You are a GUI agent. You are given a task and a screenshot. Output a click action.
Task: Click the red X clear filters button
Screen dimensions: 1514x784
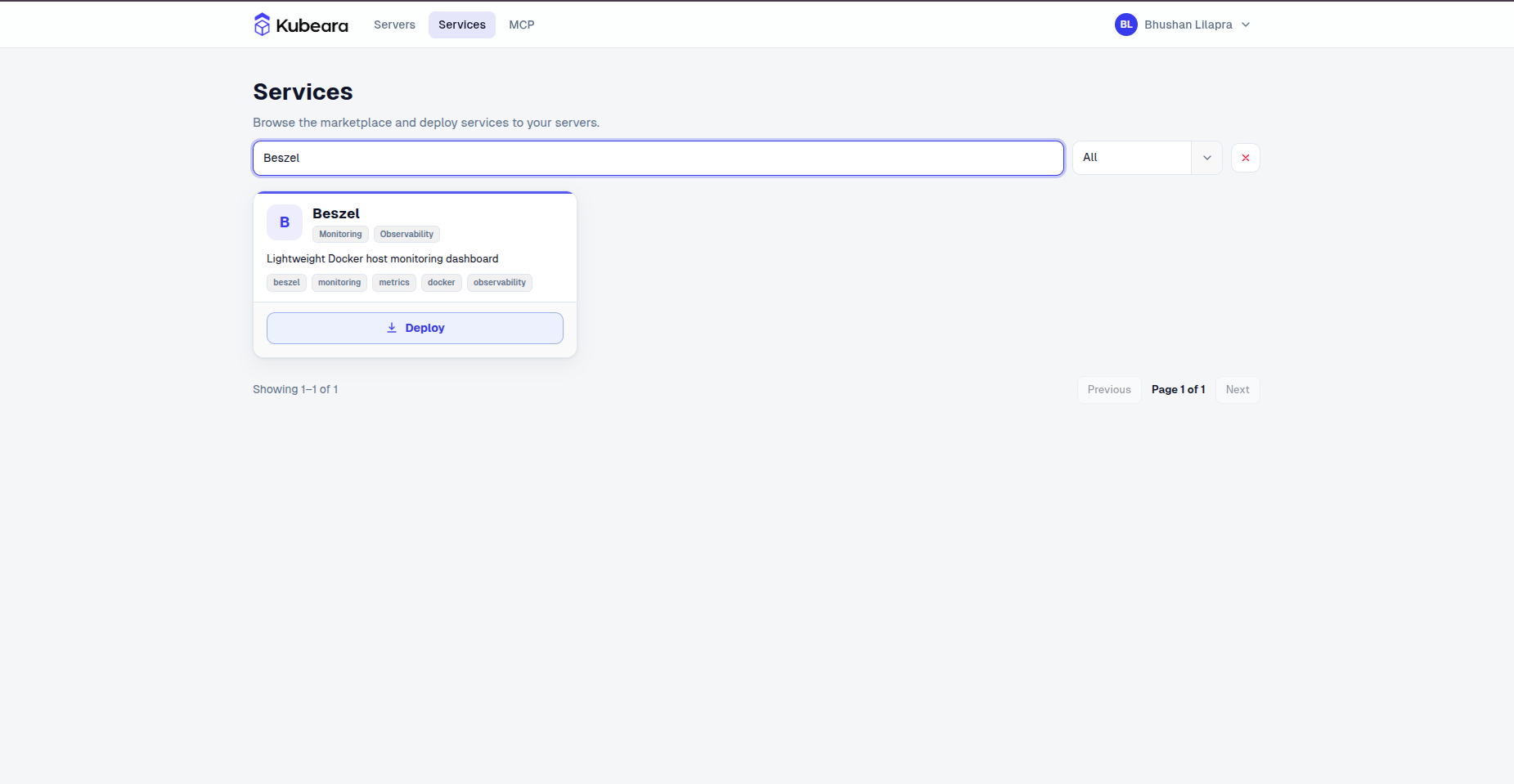tap(1245, 158)
